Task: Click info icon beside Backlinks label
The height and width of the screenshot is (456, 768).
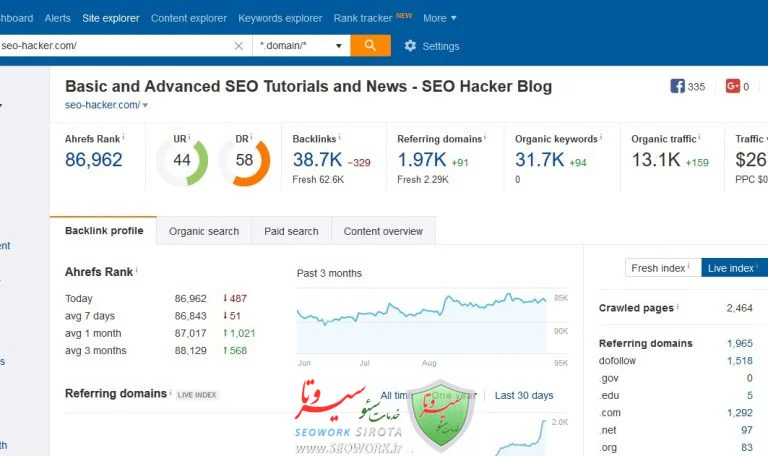Action: click(x=339, y=138)
